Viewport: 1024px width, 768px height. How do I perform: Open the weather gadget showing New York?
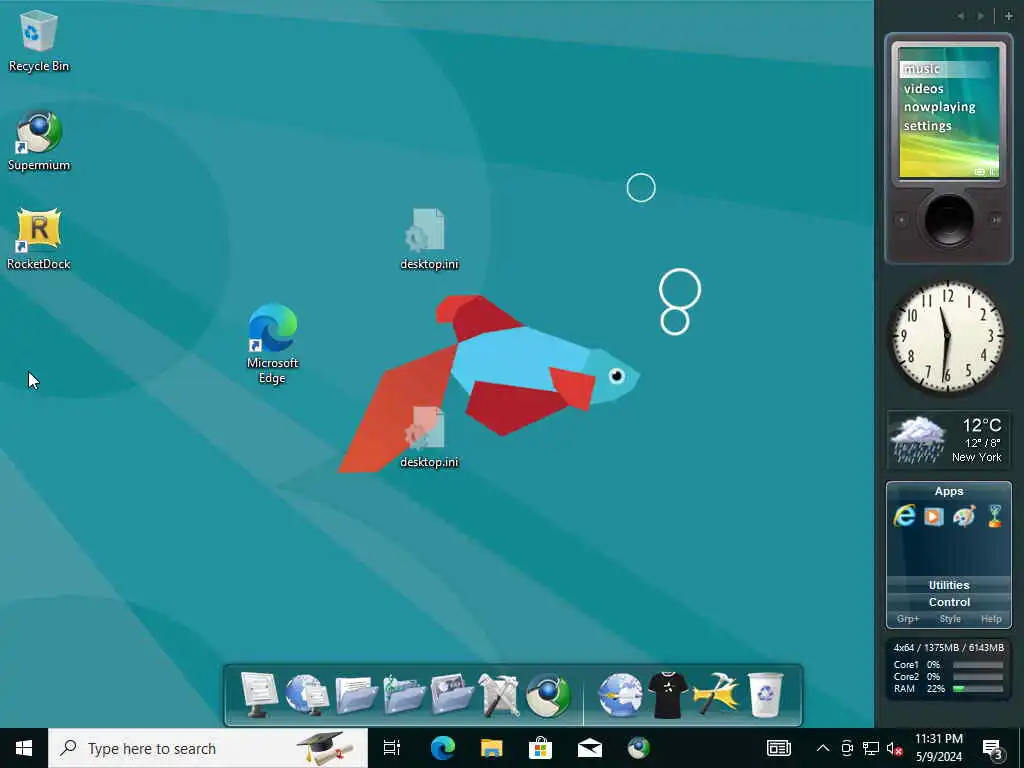[x=948, y=440]
